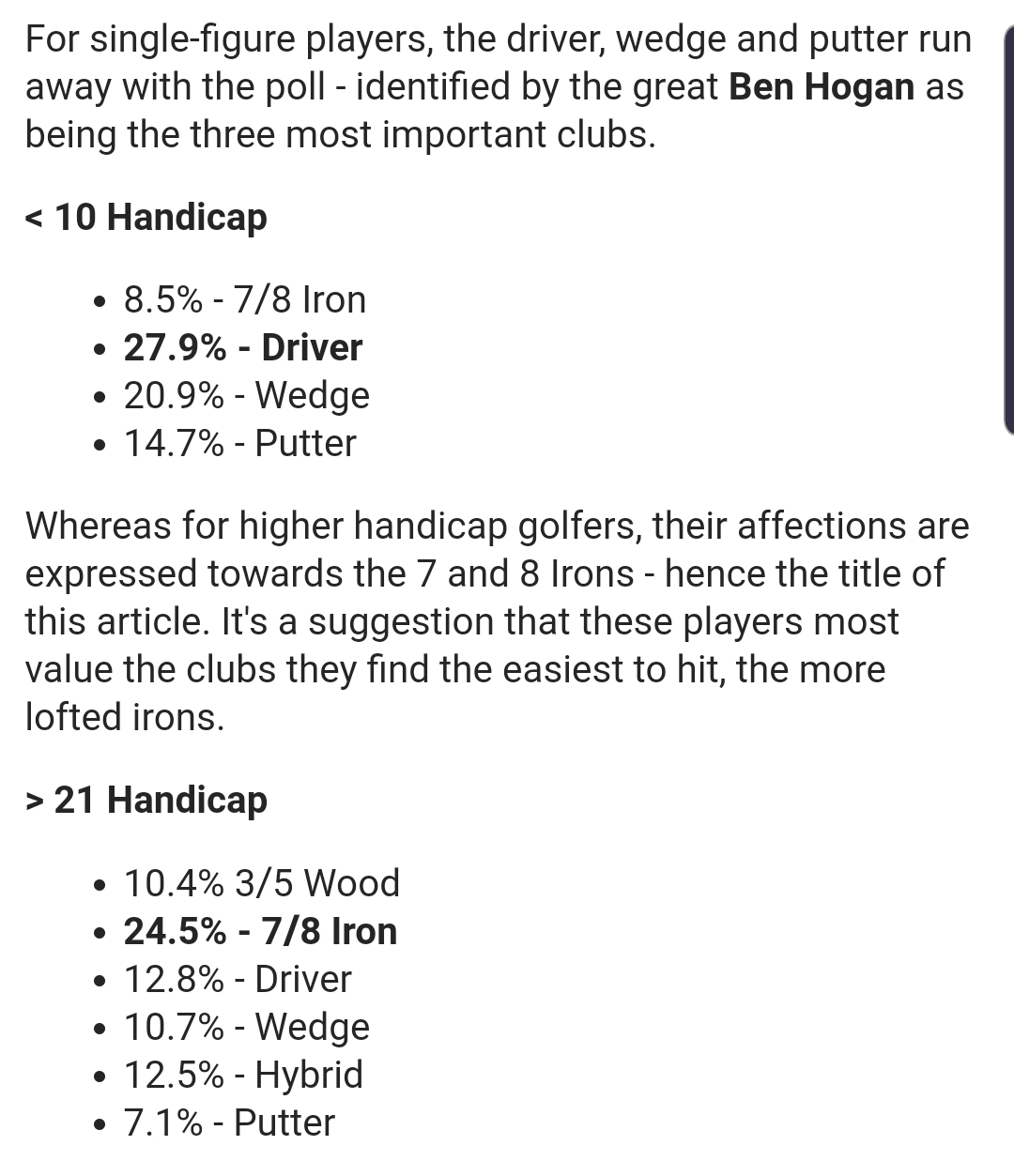Click the bold '24.5% - 7/8 Iron' entry

[260, 931]
